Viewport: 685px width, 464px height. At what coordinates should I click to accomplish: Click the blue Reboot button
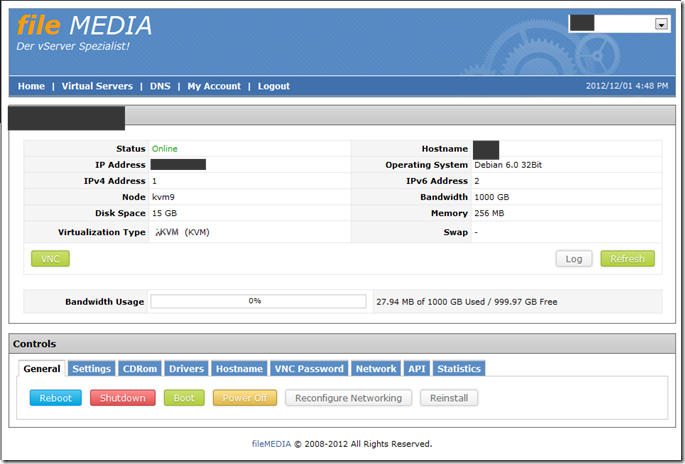pyautogui.click(x=55, y=398)
